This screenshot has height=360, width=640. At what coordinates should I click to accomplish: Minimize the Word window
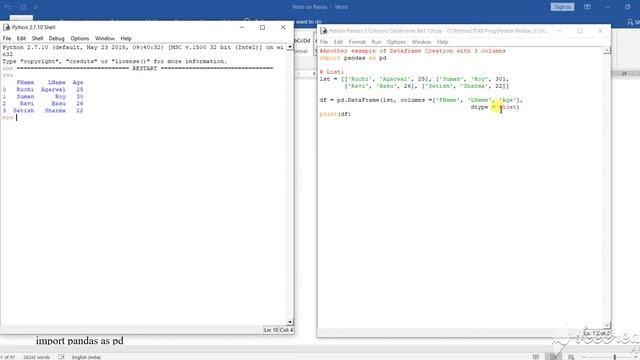(x=608, y=7)
